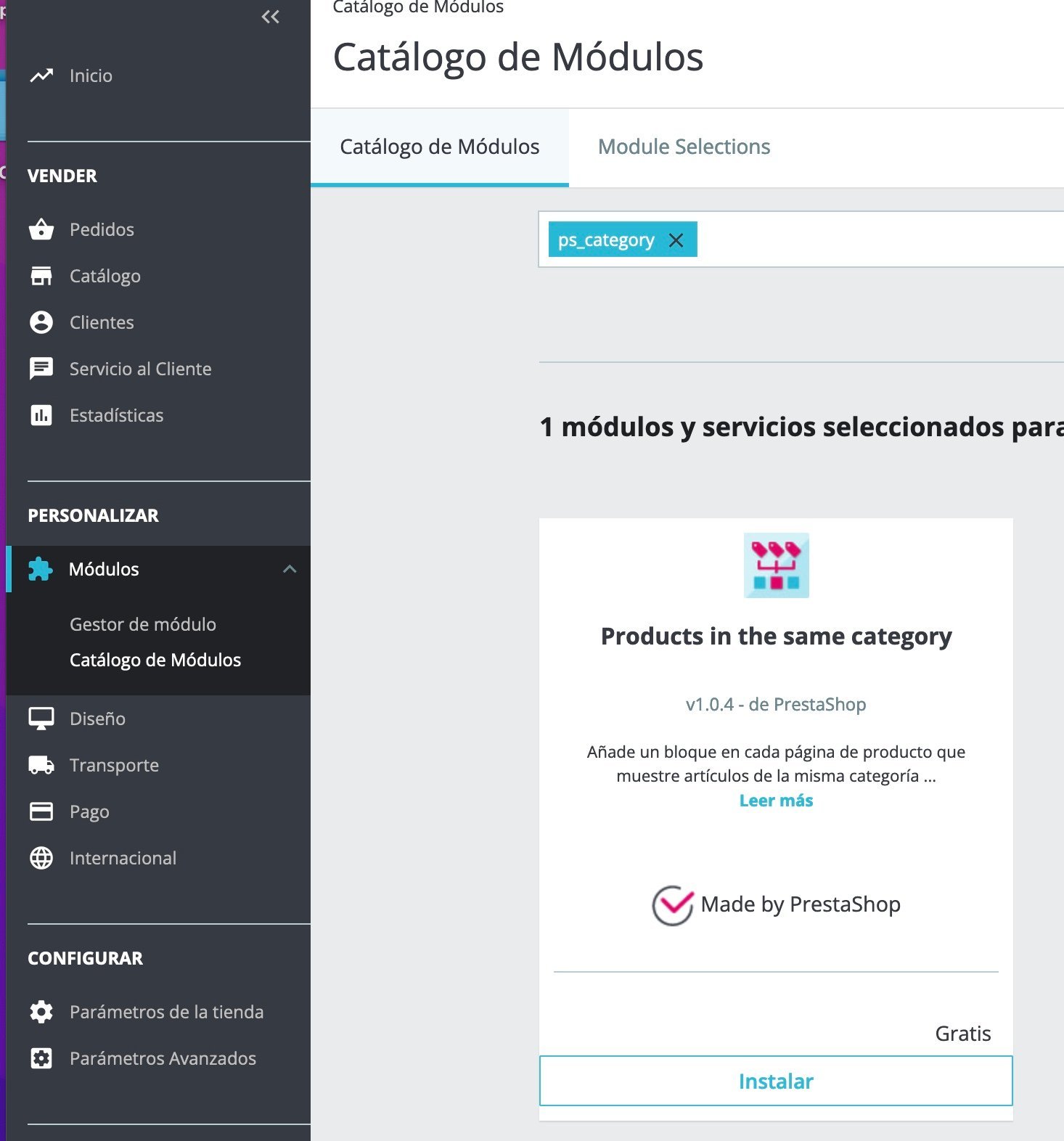
Task: Click the Estadísticas bar chart icon
Action: [41, 415]
